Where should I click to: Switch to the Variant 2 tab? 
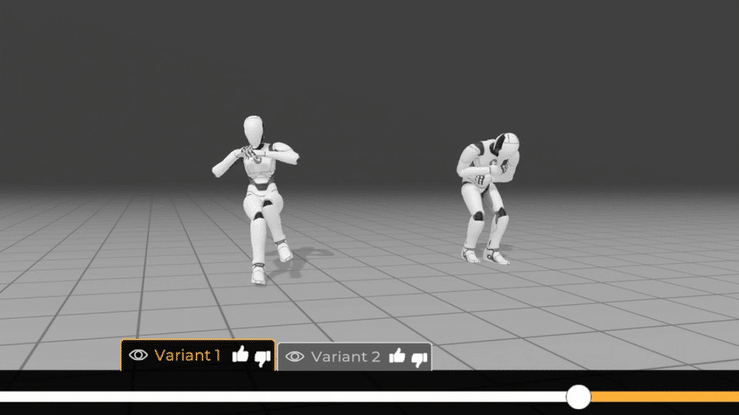point(345,357)
